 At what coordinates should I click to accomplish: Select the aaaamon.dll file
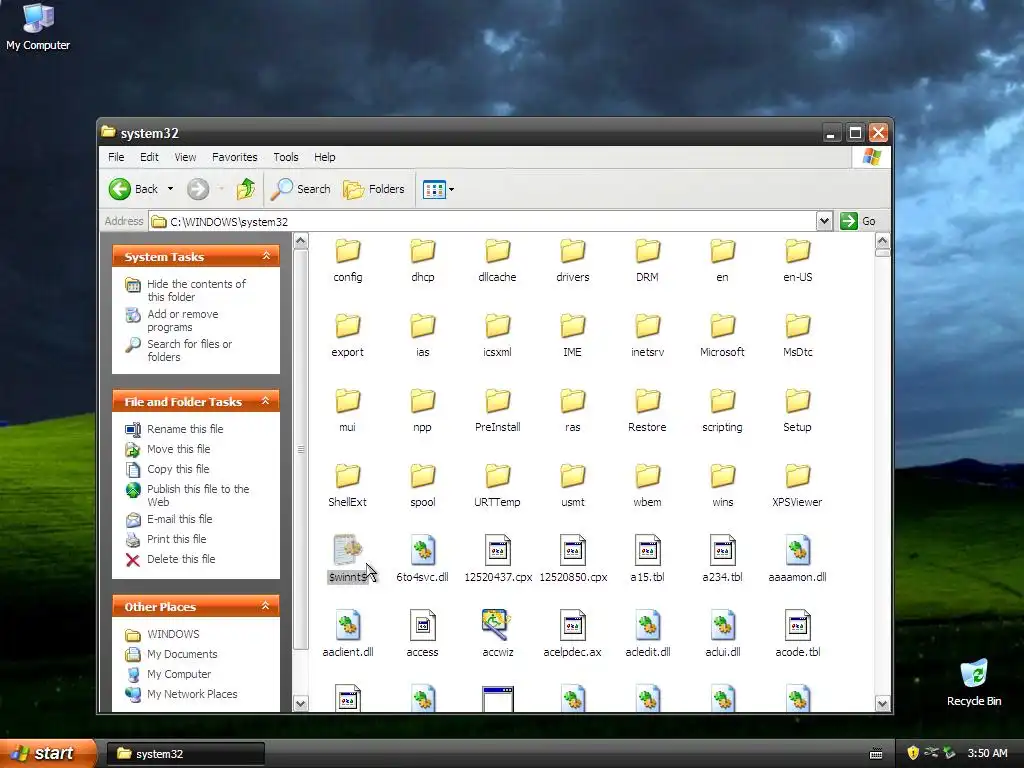pyautogui.click(x=797, y=559)
